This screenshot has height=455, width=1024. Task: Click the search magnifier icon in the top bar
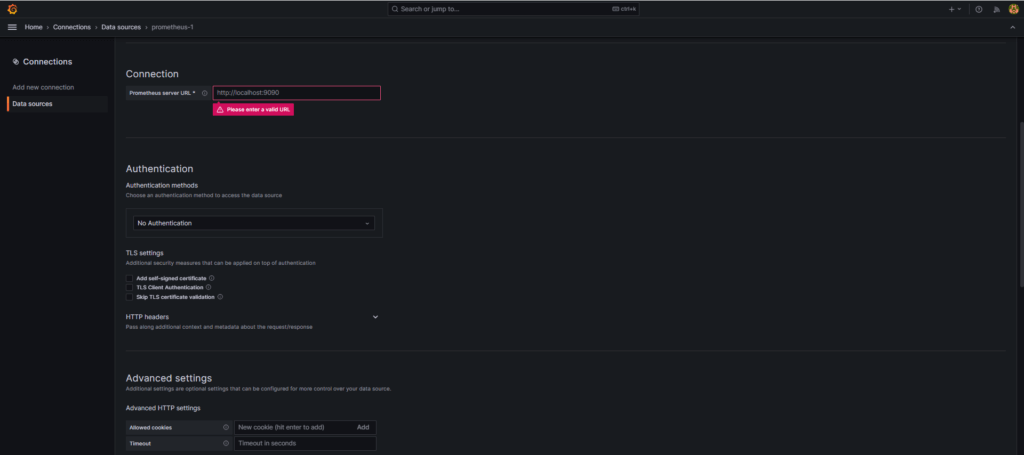[395, 9]
